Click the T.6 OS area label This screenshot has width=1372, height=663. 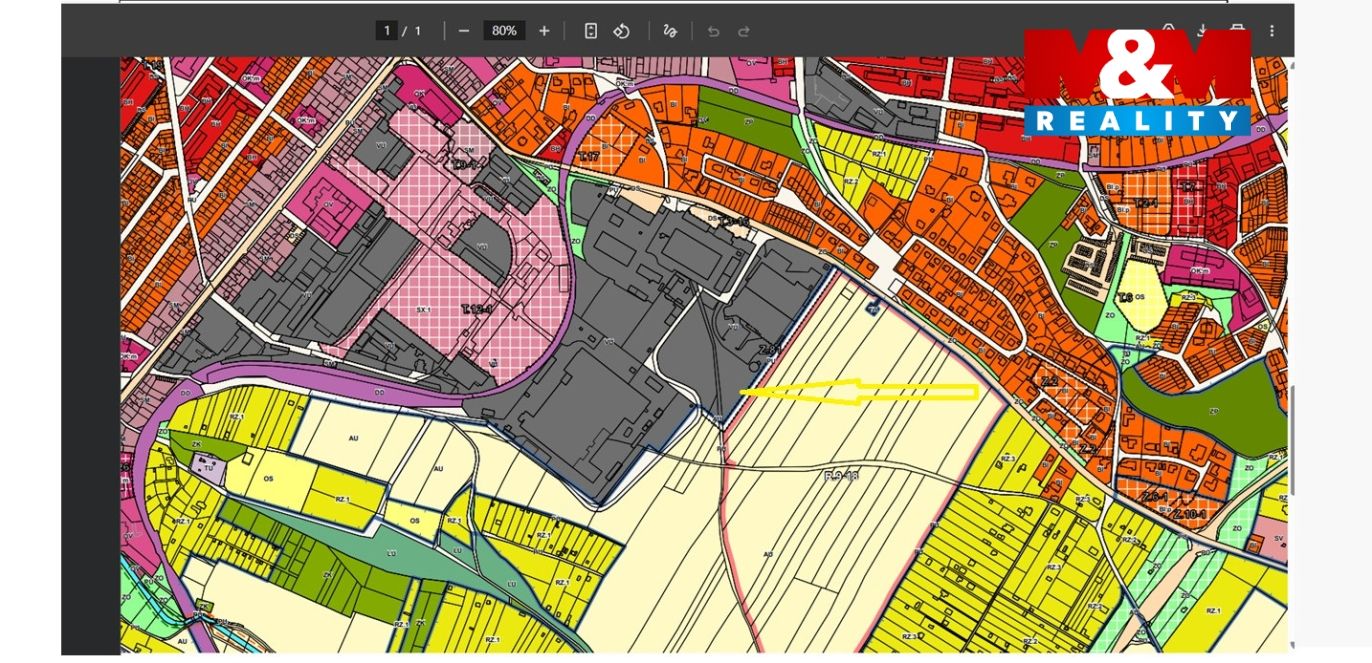(1133, 297)
